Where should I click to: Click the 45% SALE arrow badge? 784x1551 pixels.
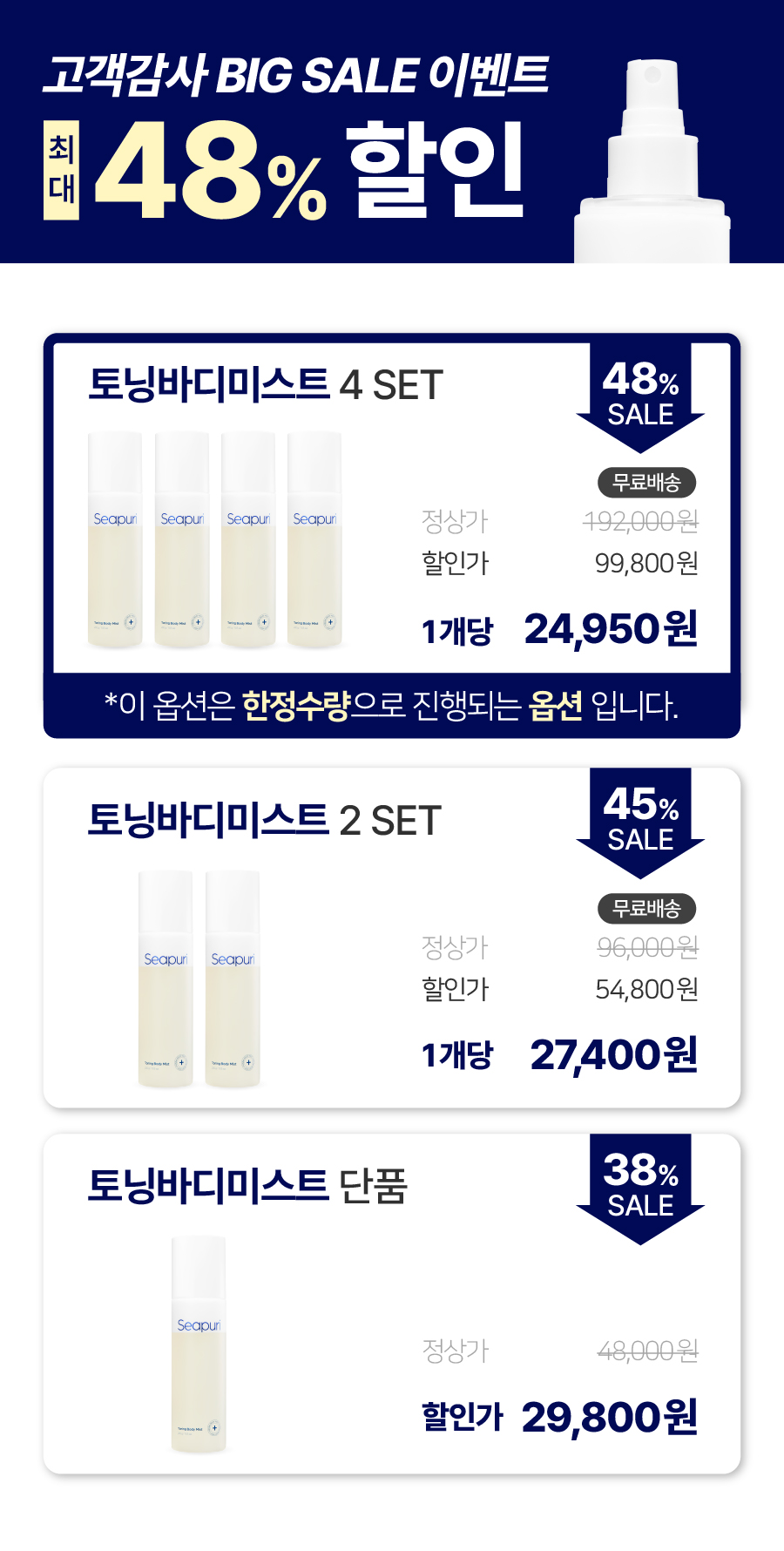click(x=640, y=823)
